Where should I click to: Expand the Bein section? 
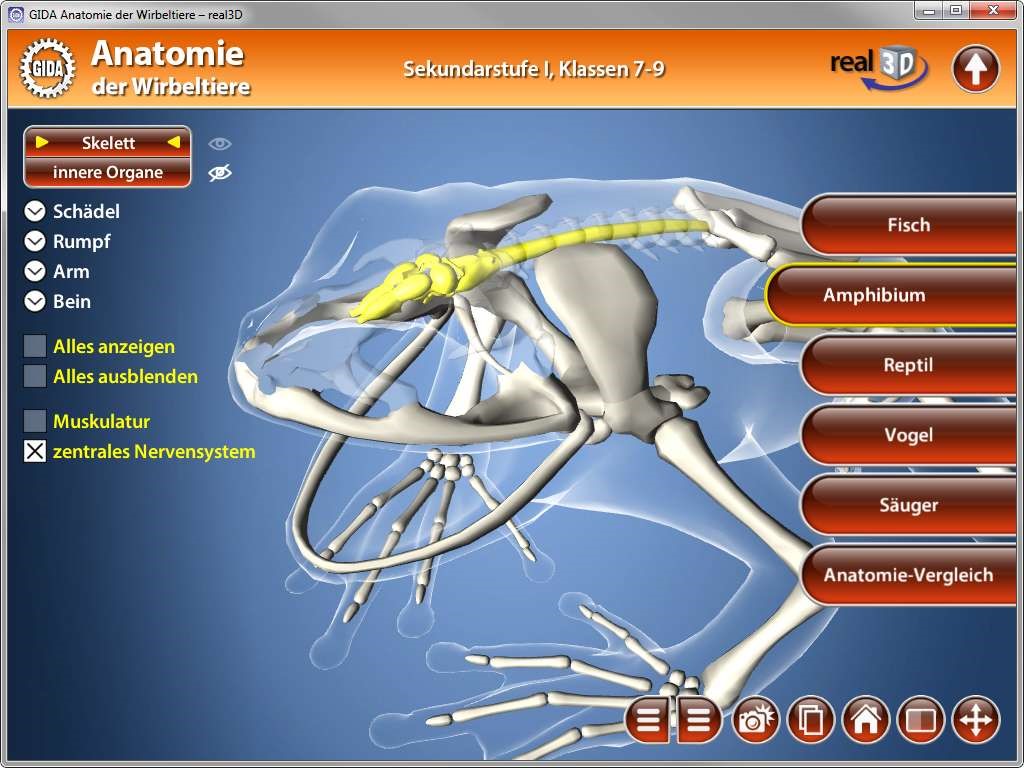(x=35, y=301)
